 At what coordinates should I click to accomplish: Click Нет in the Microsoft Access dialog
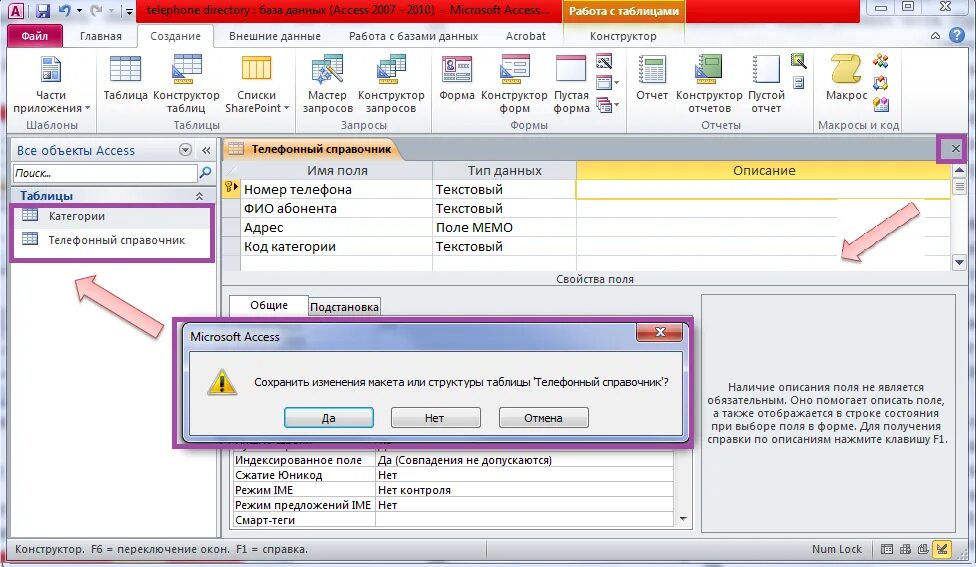point(435,418)
